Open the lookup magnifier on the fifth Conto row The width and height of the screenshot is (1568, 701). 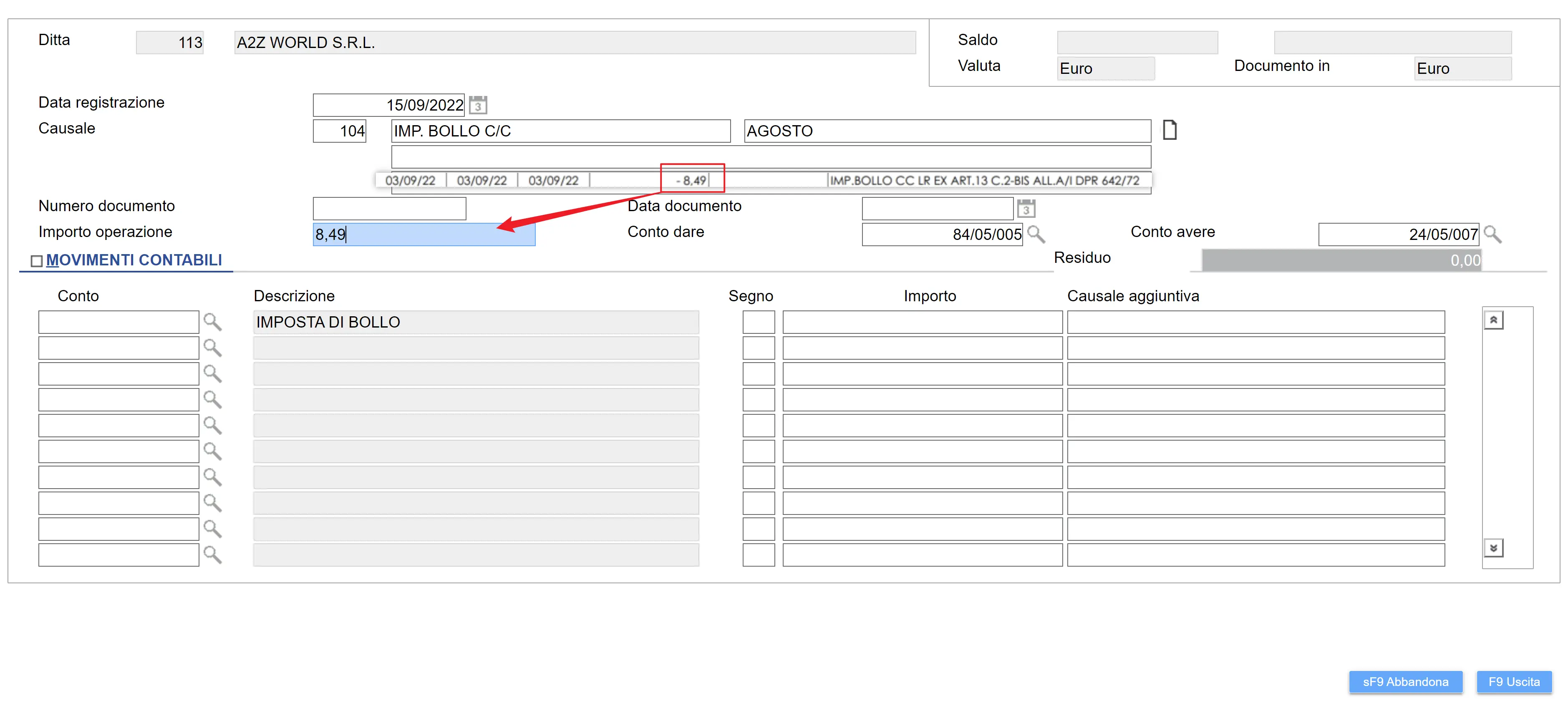point(212,425)
